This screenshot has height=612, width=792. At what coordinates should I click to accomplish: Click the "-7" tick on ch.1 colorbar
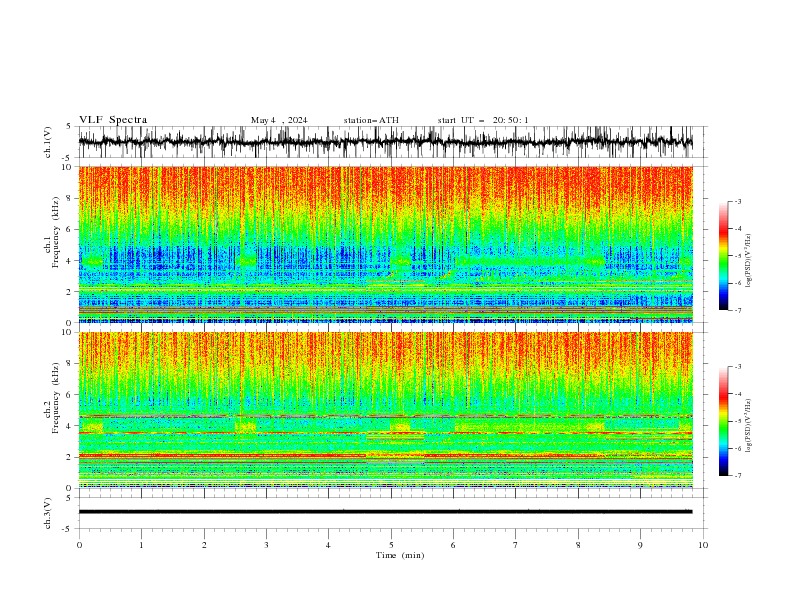[x=738, y=310]
